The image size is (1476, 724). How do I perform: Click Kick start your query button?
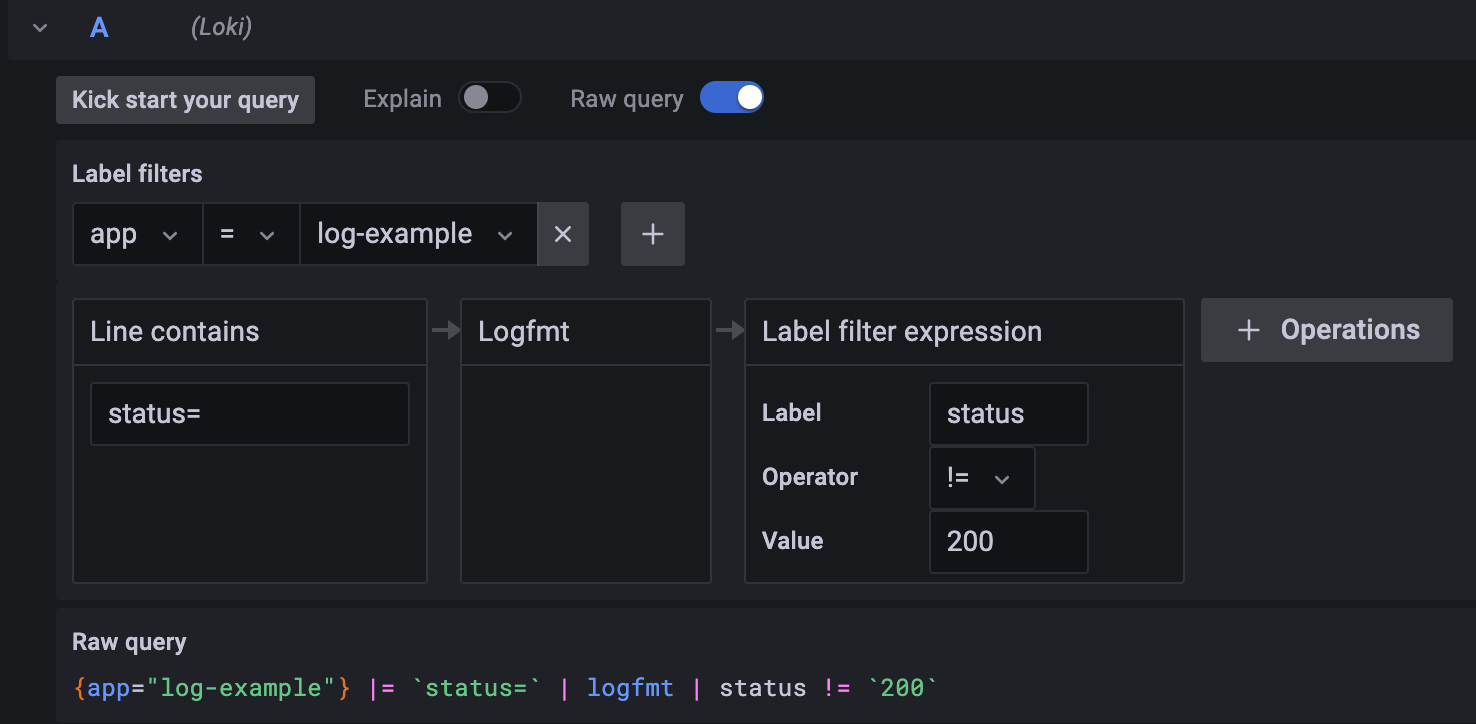click(185, 100)
